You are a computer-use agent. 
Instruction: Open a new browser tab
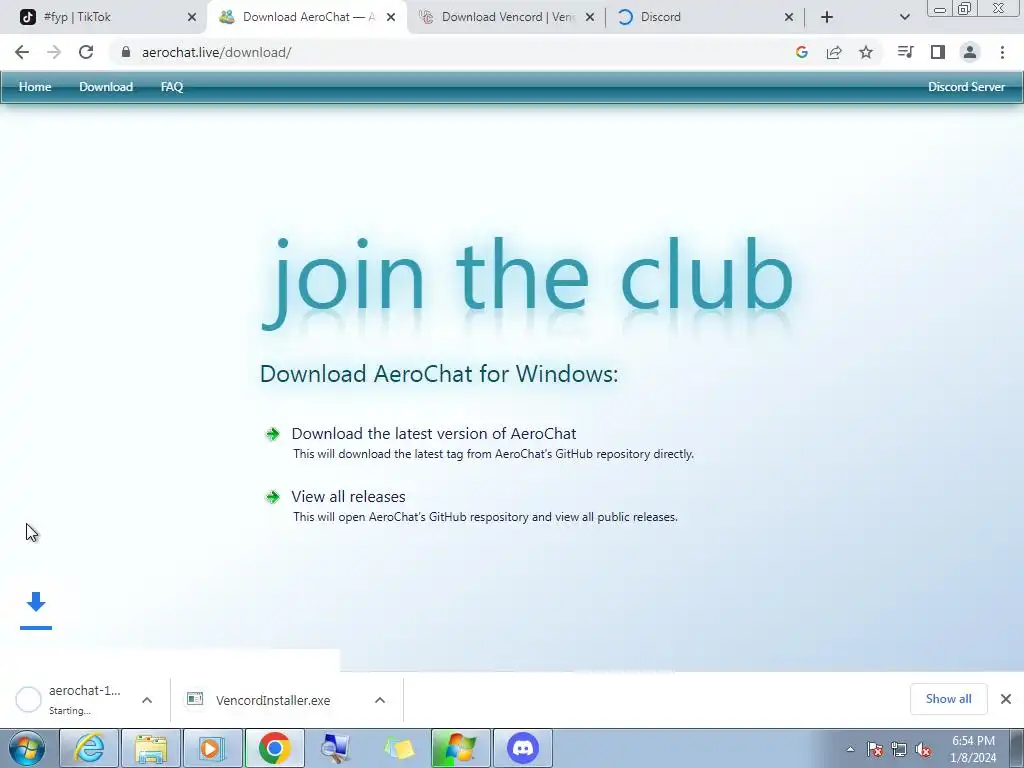(x=827, y=17)
